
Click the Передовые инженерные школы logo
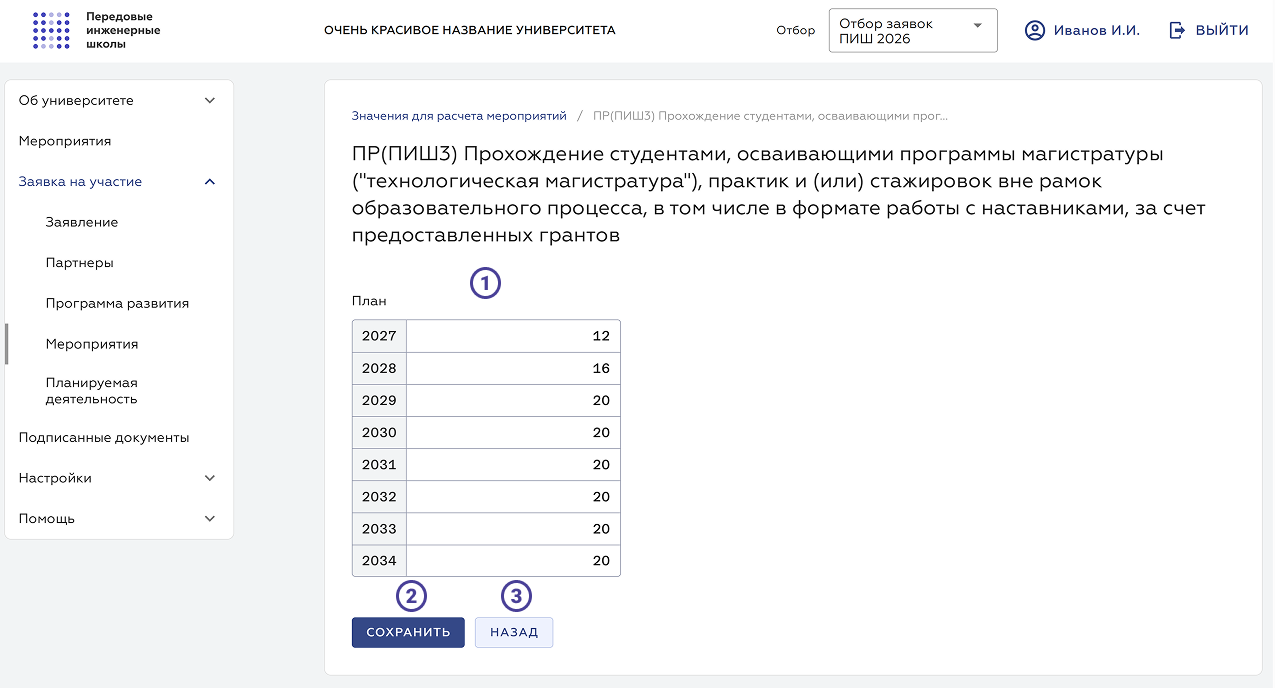point(96,30)
